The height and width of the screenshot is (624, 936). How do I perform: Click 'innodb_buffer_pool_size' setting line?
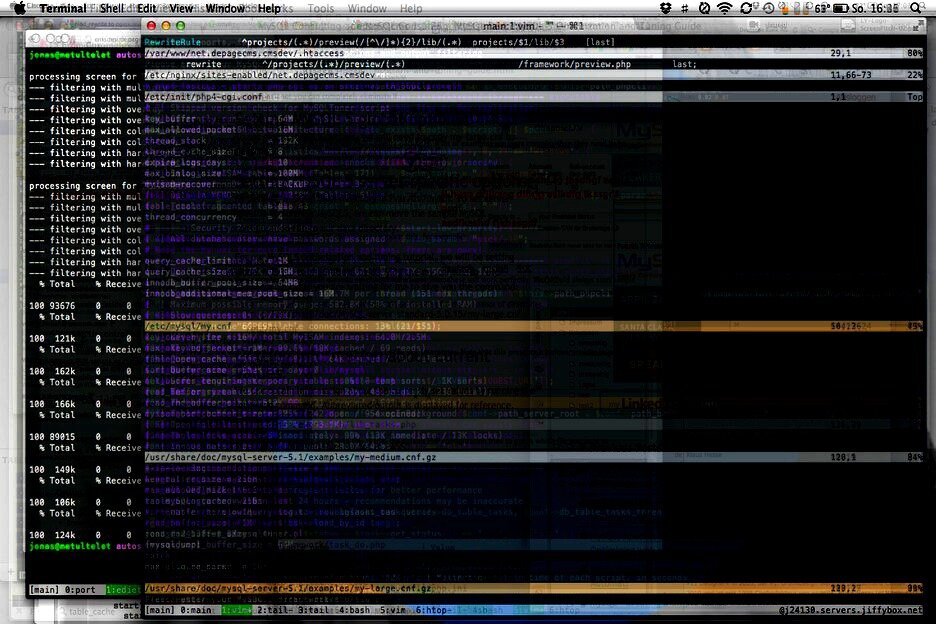(x=221, y=283)
